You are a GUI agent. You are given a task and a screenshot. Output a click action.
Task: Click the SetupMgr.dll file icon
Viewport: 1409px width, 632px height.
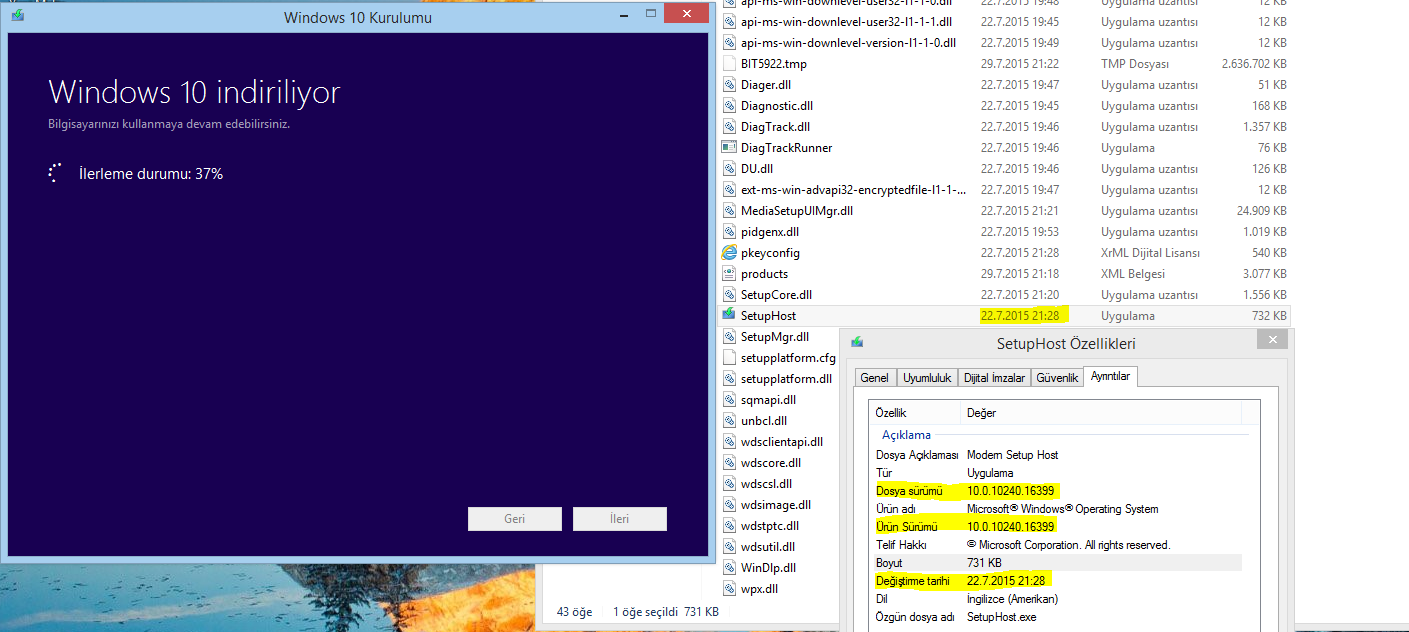[729, 336]
